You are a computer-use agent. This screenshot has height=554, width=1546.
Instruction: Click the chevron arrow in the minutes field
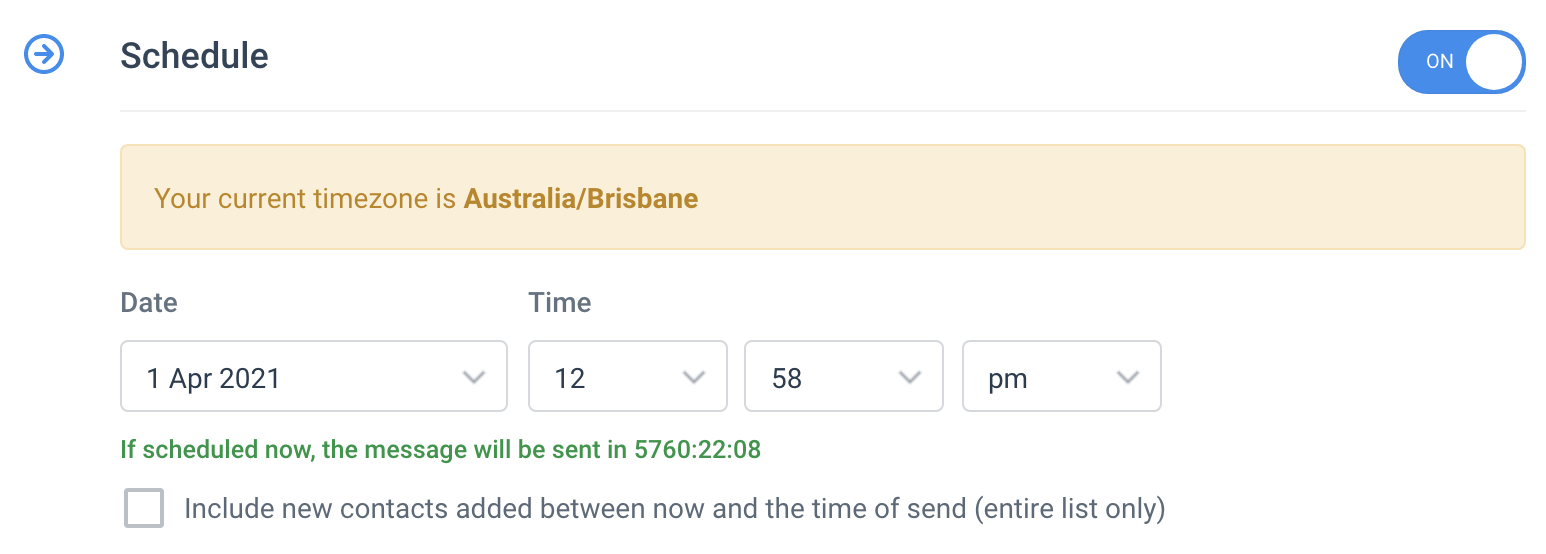click(x=910, y=377)
